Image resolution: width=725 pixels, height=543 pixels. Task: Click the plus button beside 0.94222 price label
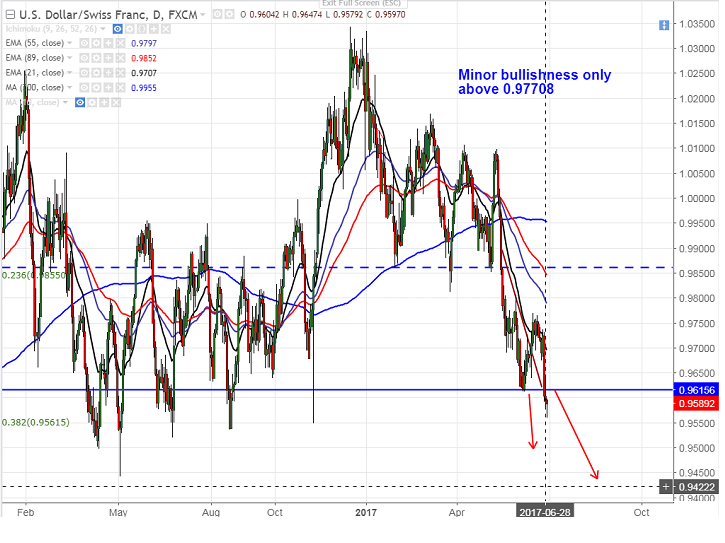[666, 487]
